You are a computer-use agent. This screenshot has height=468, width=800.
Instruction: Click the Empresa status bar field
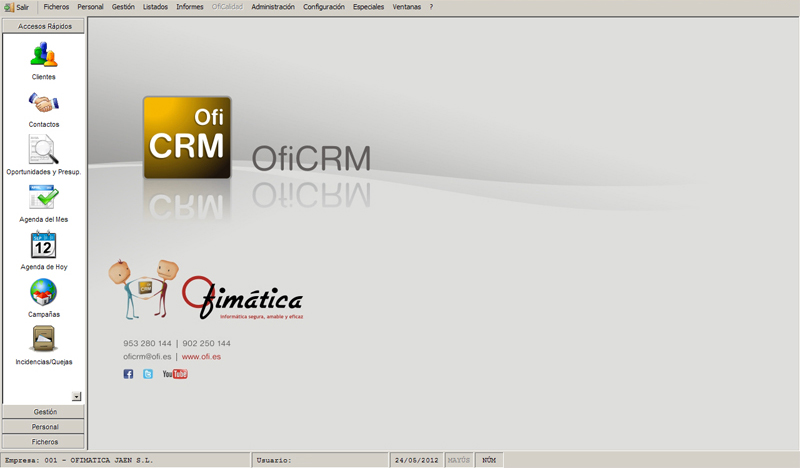click(126, 460)
